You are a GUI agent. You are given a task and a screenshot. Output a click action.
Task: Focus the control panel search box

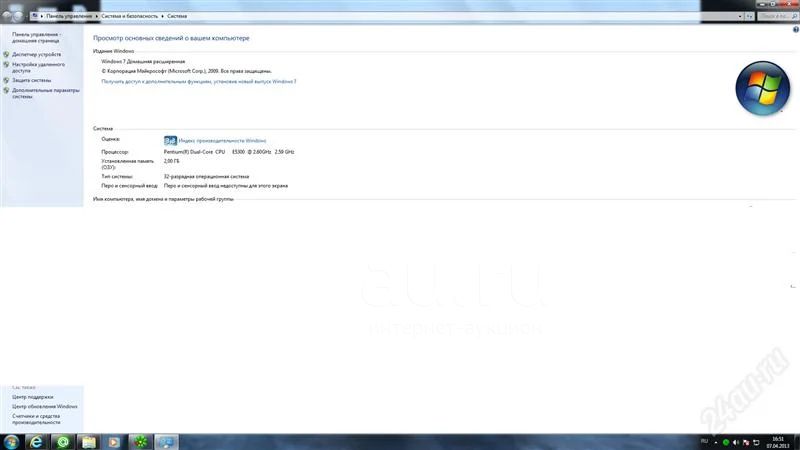pos(778,16)
